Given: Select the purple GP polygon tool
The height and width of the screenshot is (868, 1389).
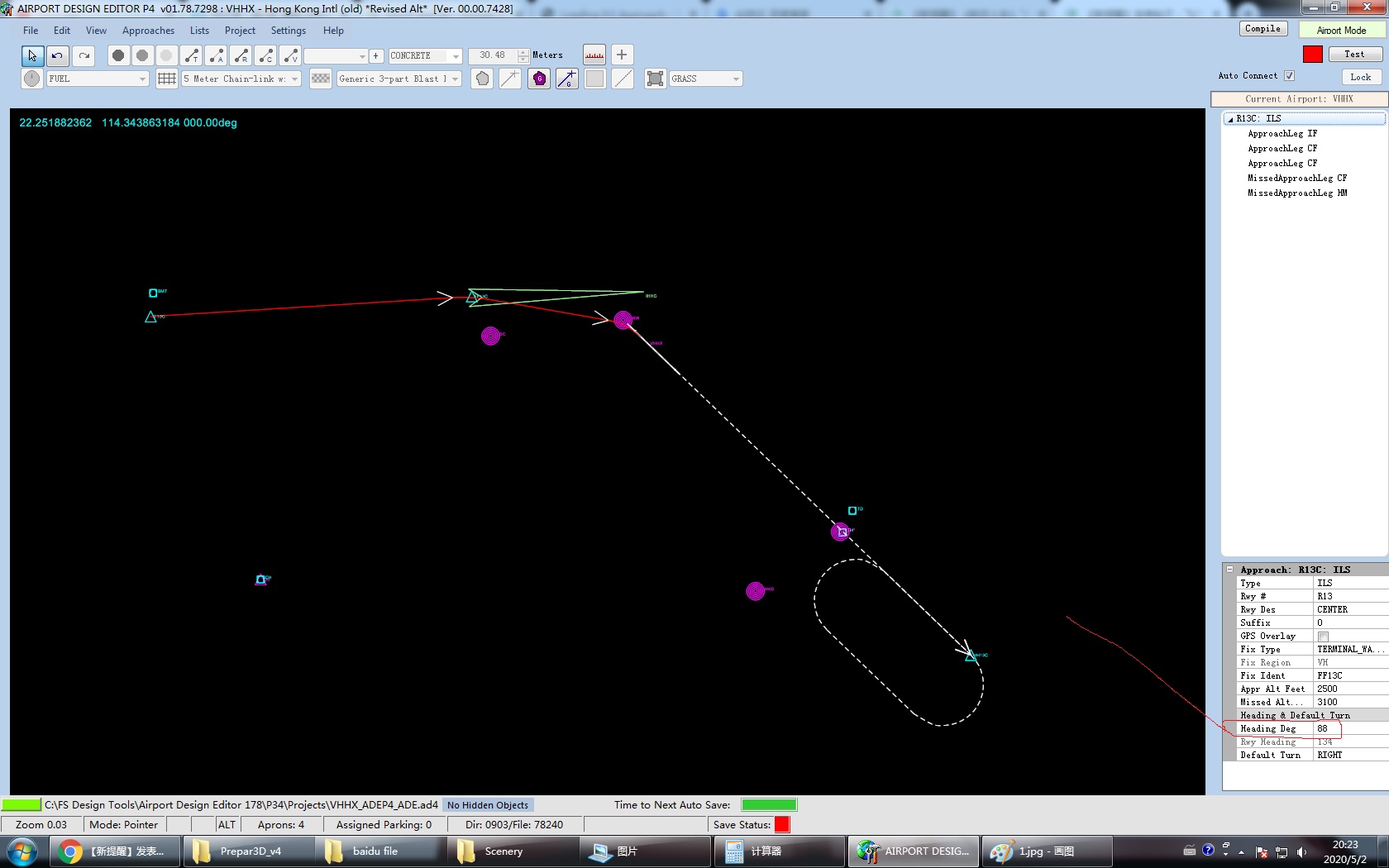Looking at the screenshot, I should 539,79.
